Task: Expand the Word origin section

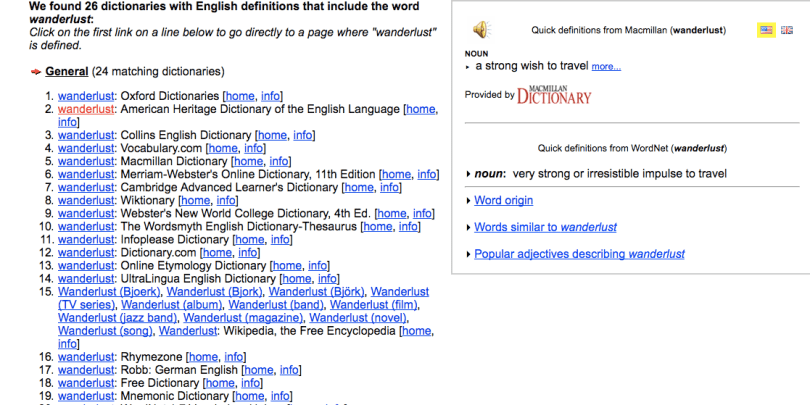Action: (503, 200)
